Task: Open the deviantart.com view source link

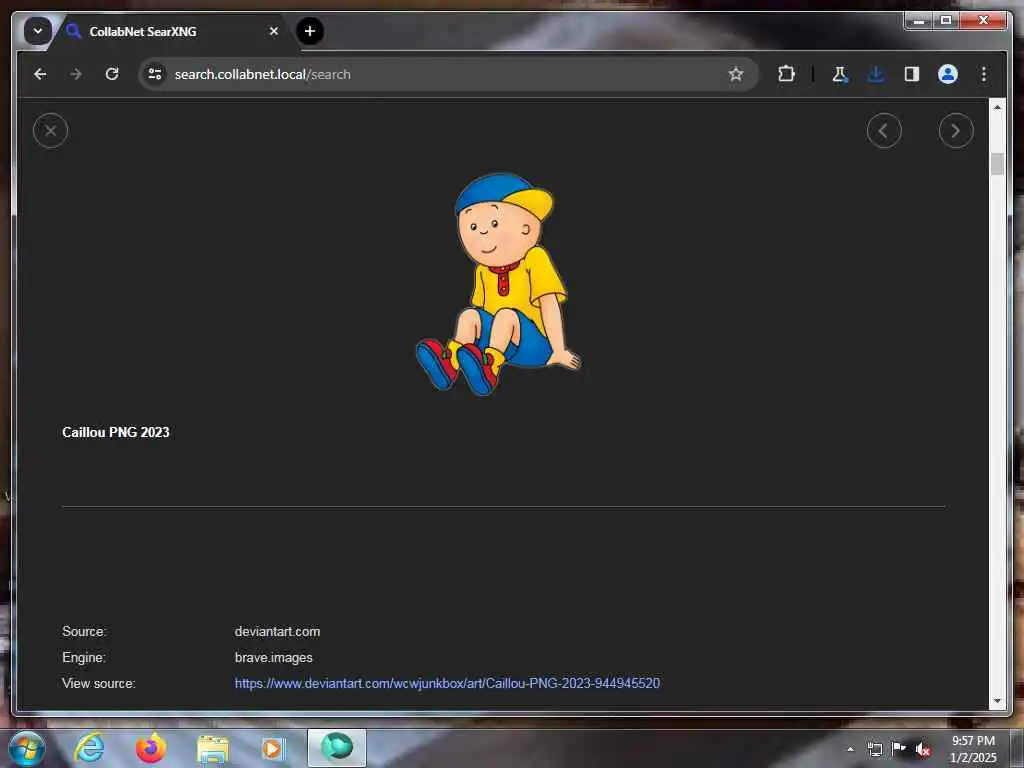Action: (x=447, y=684)
